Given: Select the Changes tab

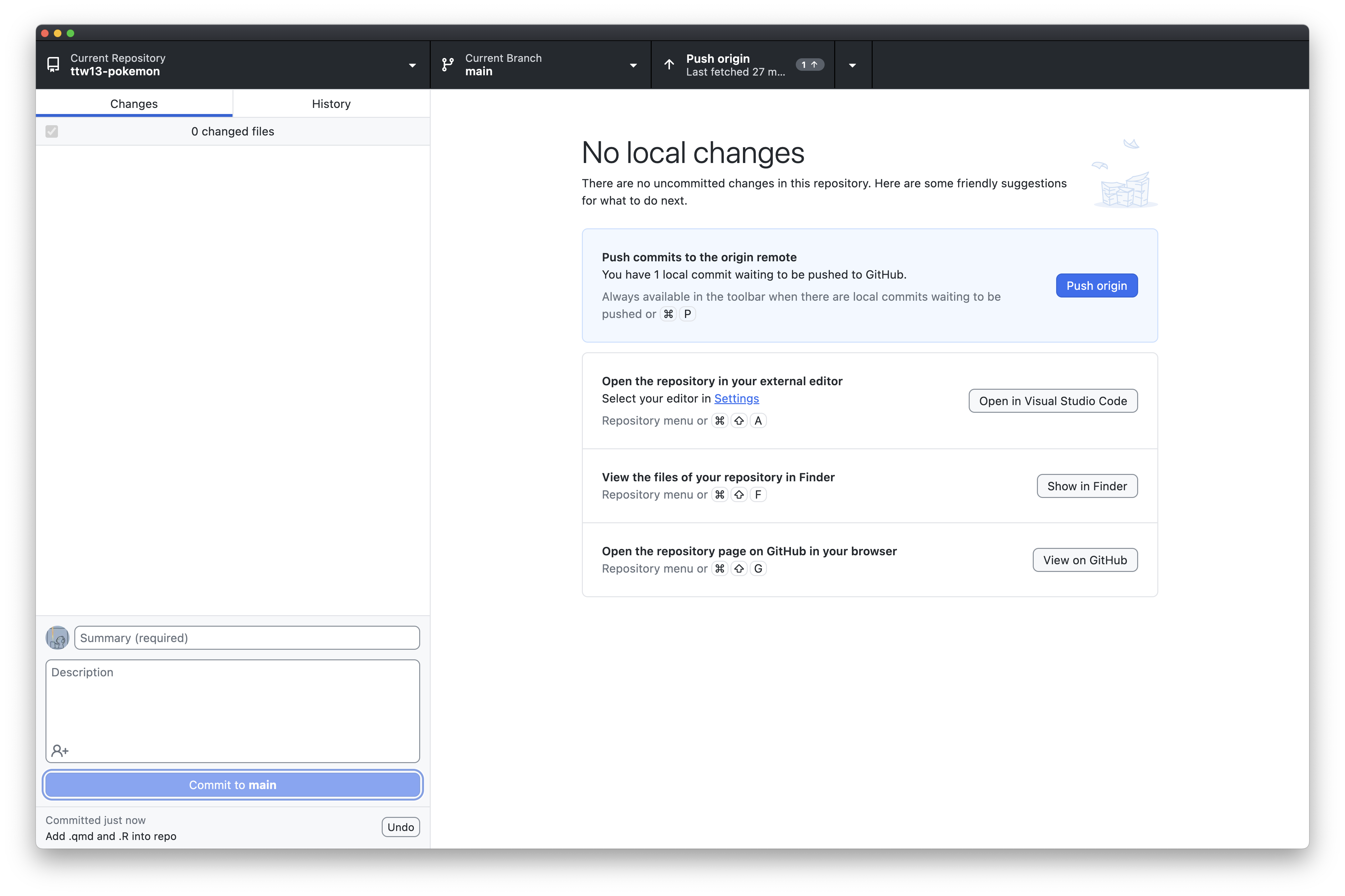Looking at the screenshot, I should pyautogui.click(x=134, y=104).
